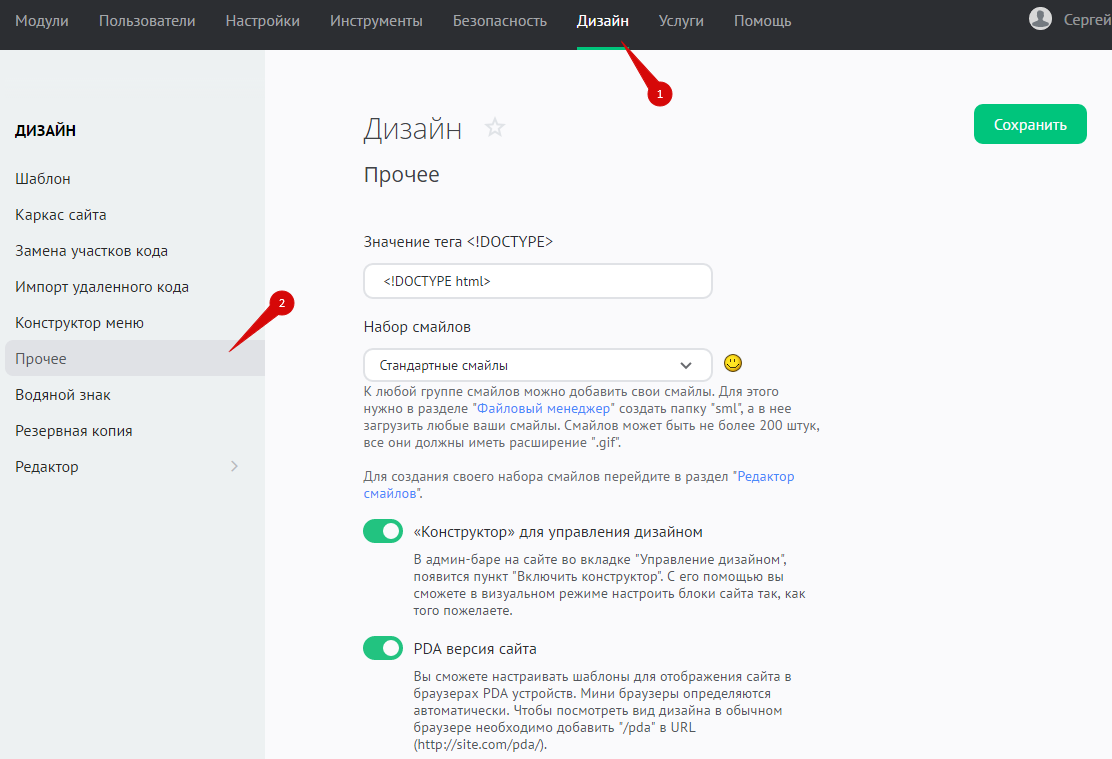Image resolution: width=1112 pixels, height=759 pixels.
Task: Click the user avatar icon for Сергей
Action: tap(1040, 19)
